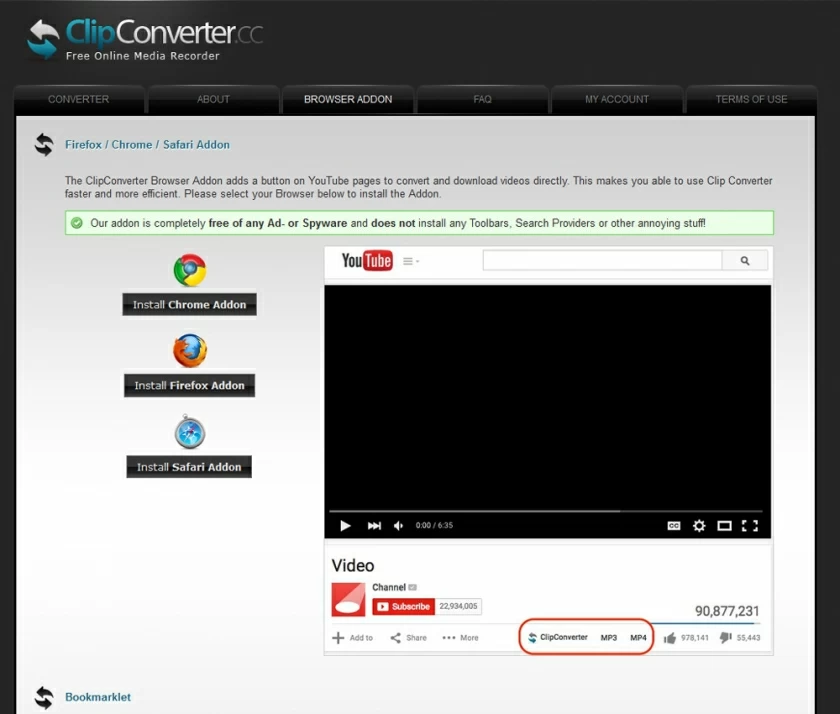Open the Add to playlist dropdown

pos(351,637)
